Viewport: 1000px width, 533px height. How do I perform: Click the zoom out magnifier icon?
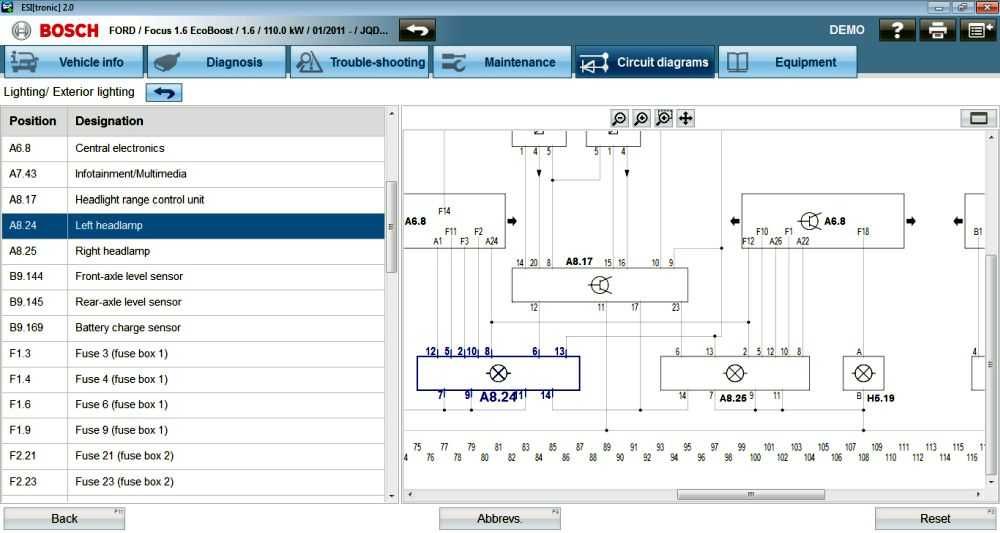pyautogui.click(x=619, y=119)
